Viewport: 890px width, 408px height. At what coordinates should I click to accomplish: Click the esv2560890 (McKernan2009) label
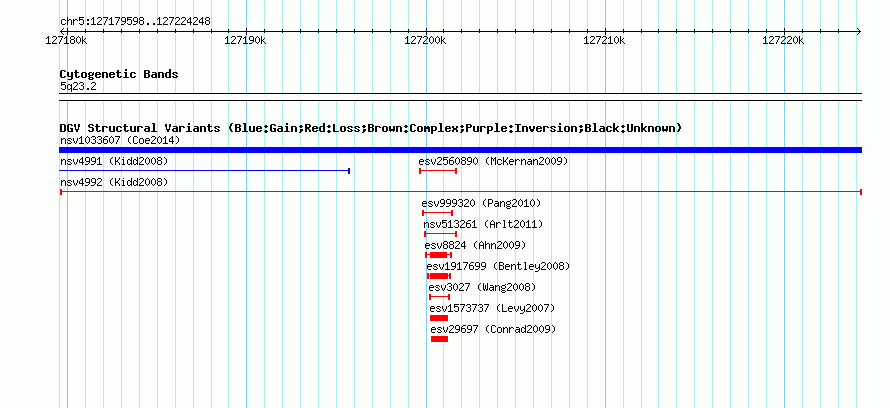coord(493,162)
